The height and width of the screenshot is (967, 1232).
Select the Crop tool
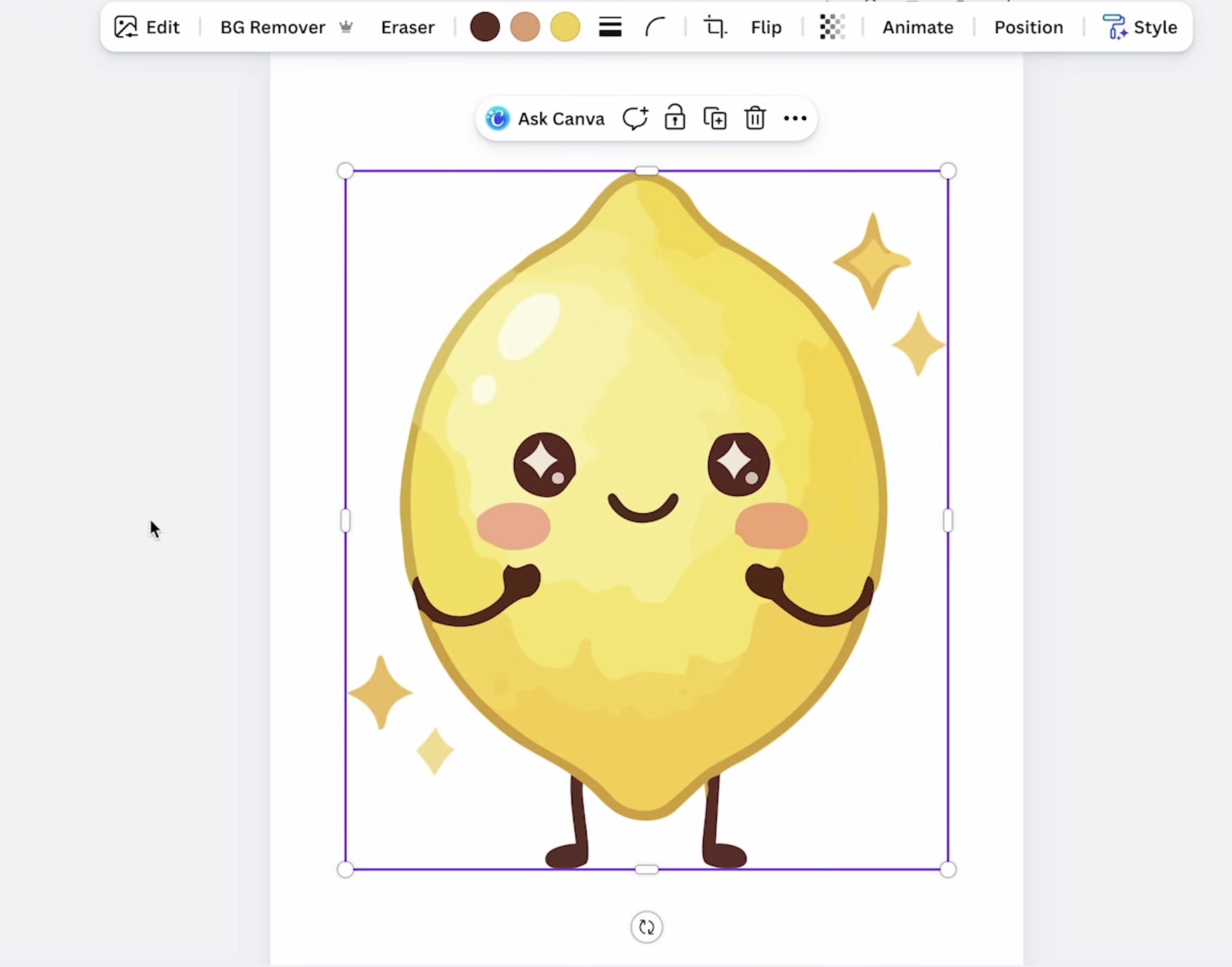tap(714, 27)
